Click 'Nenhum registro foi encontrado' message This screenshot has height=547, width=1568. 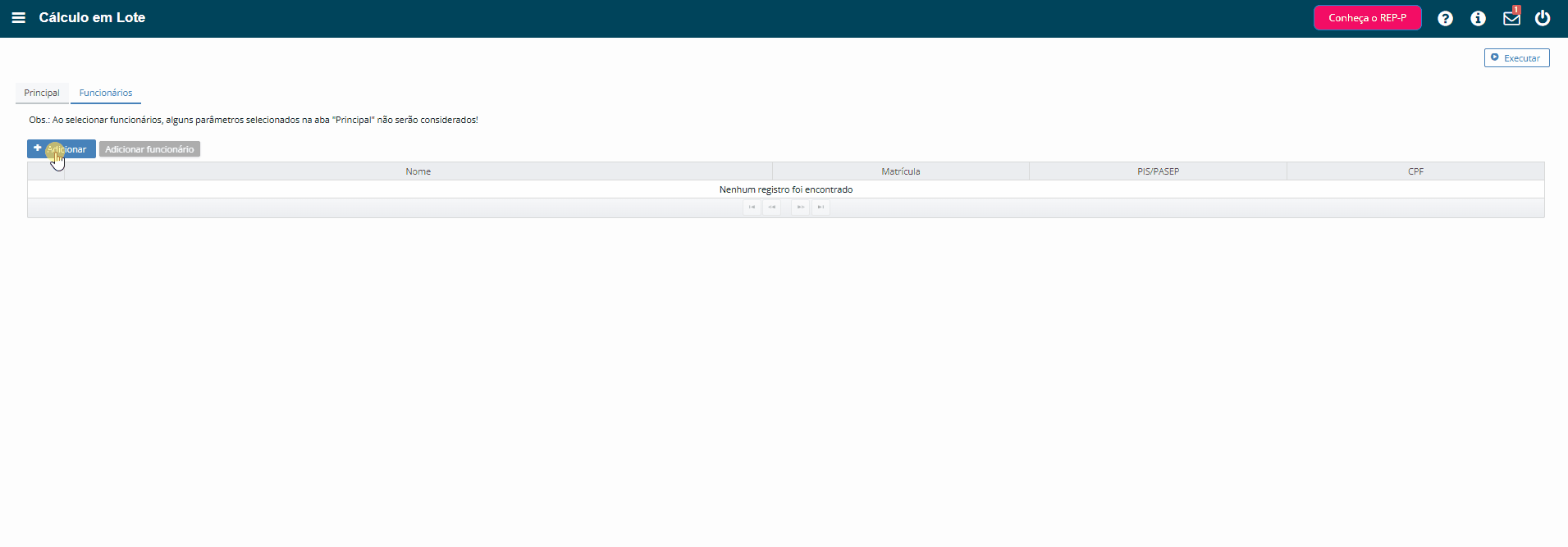pyautogui.click(x=786, y=189)
